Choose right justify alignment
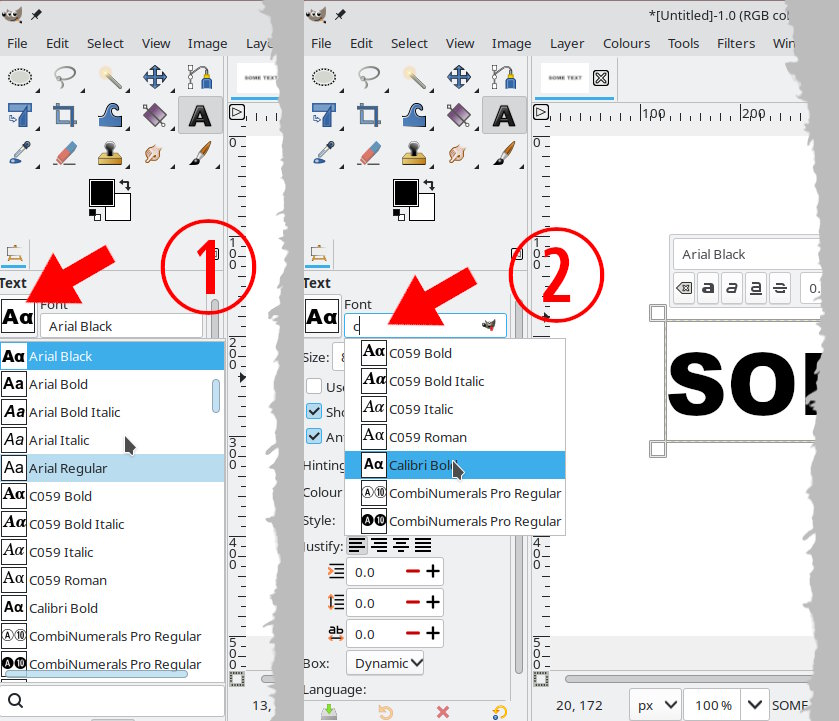This screenshot has height=721, width=839. 379,545
